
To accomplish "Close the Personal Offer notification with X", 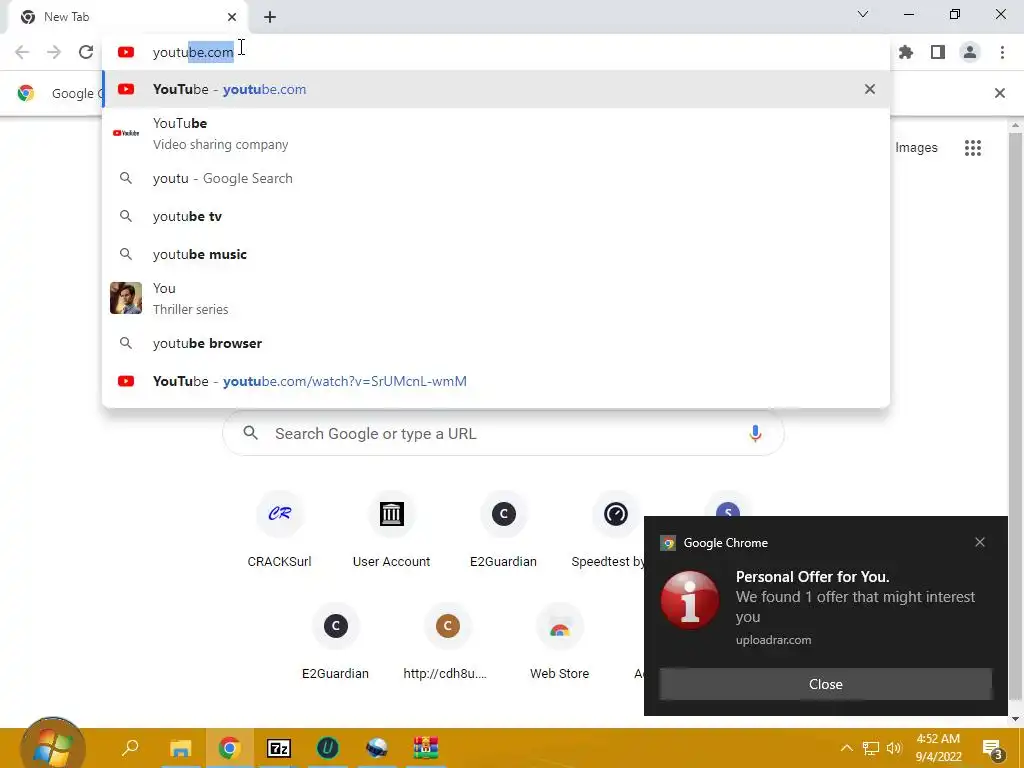I will coord(980,542).
